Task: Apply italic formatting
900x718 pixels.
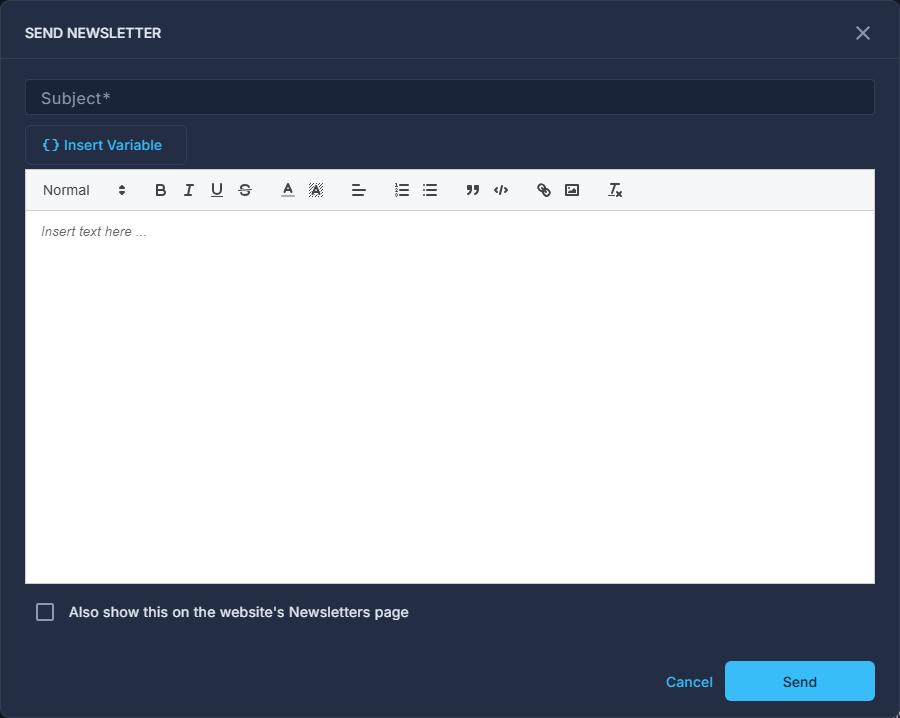Action: click(x=189, y=190)
